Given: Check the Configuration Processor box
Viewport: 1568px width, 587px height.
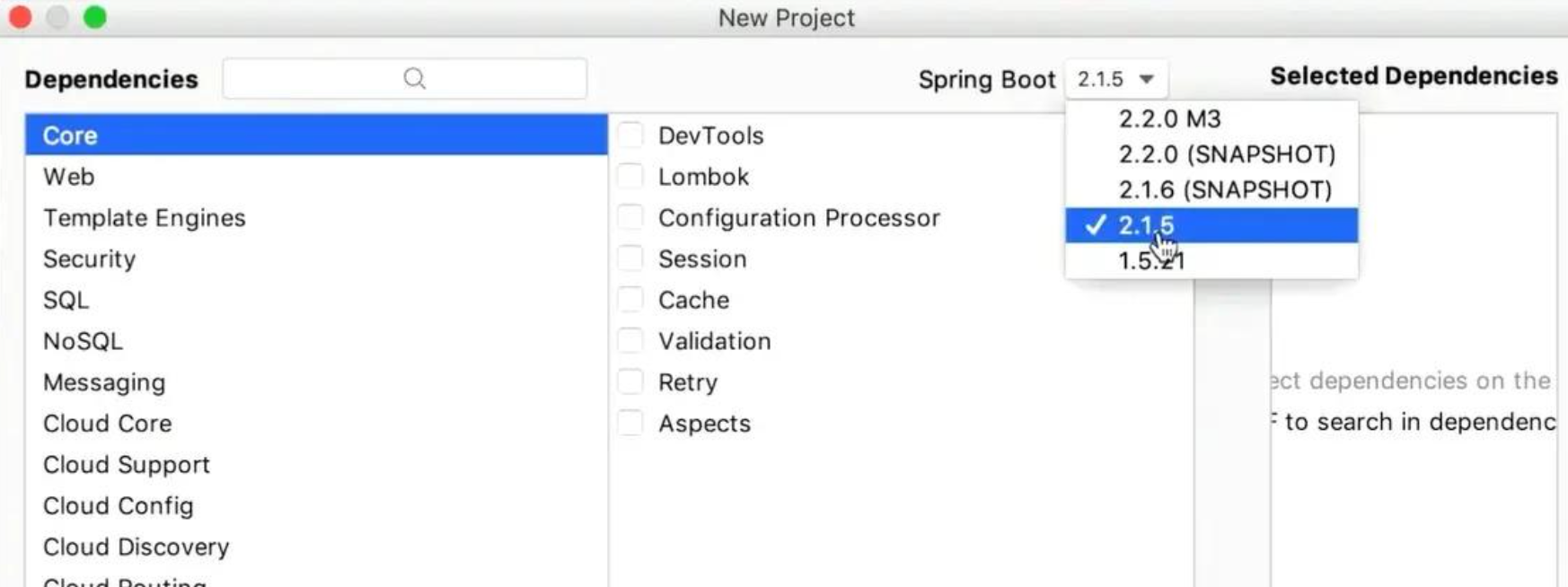Looking at the screenshot, I should point(630,218).
